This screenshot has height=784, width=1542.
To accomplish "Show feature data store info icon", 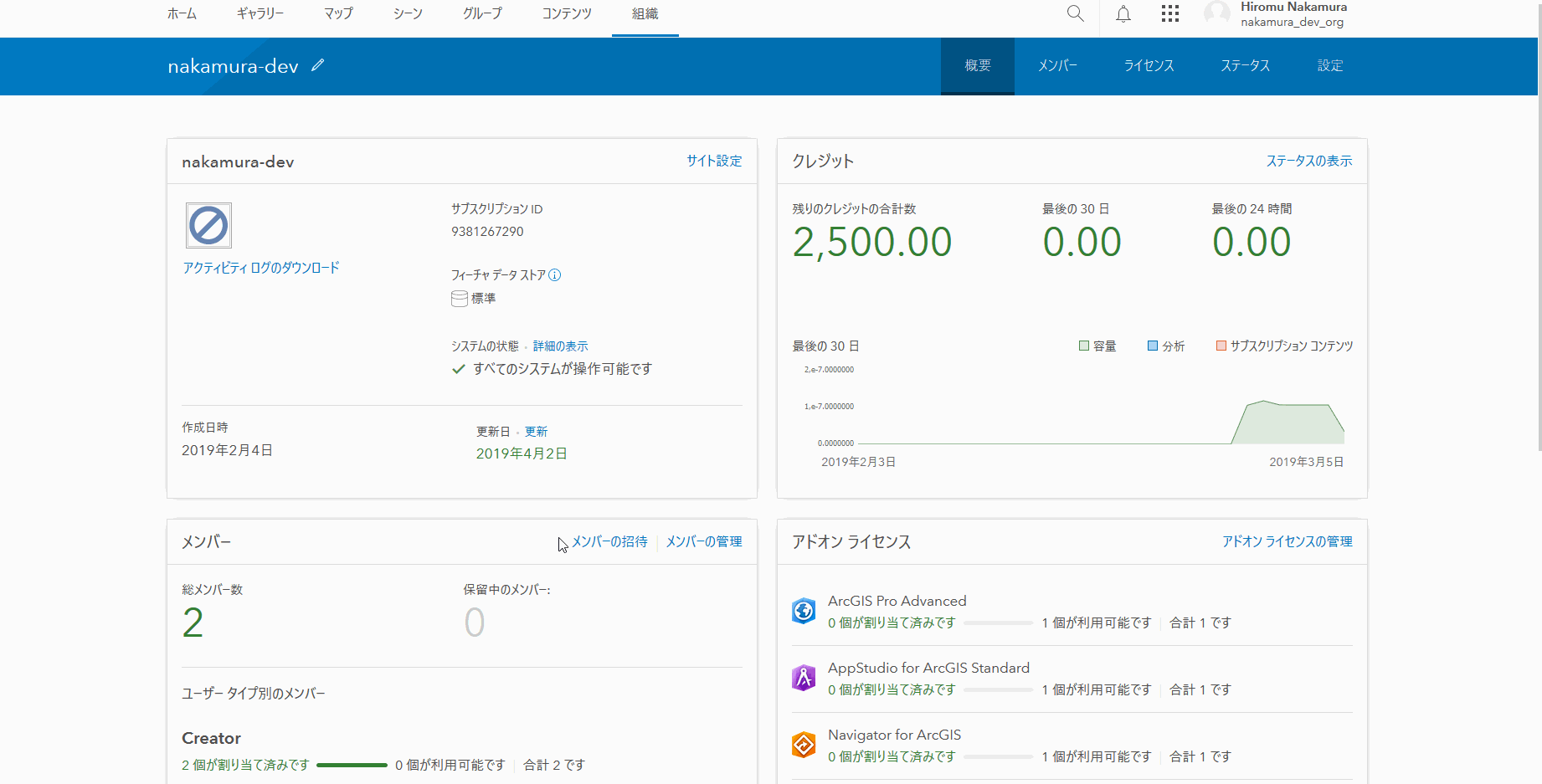I will coord(555,275).
